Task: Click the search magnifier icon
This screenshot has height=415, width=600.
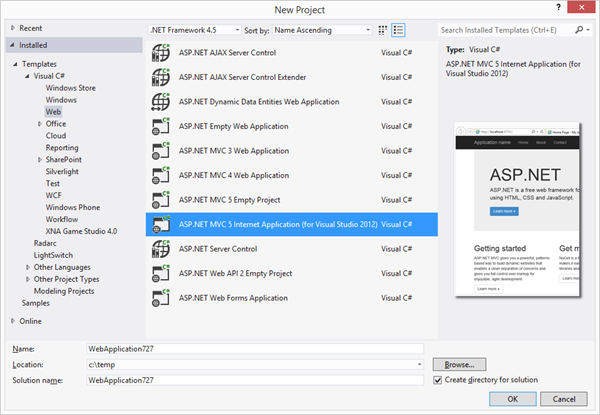Action: click(x=579, y=30)
